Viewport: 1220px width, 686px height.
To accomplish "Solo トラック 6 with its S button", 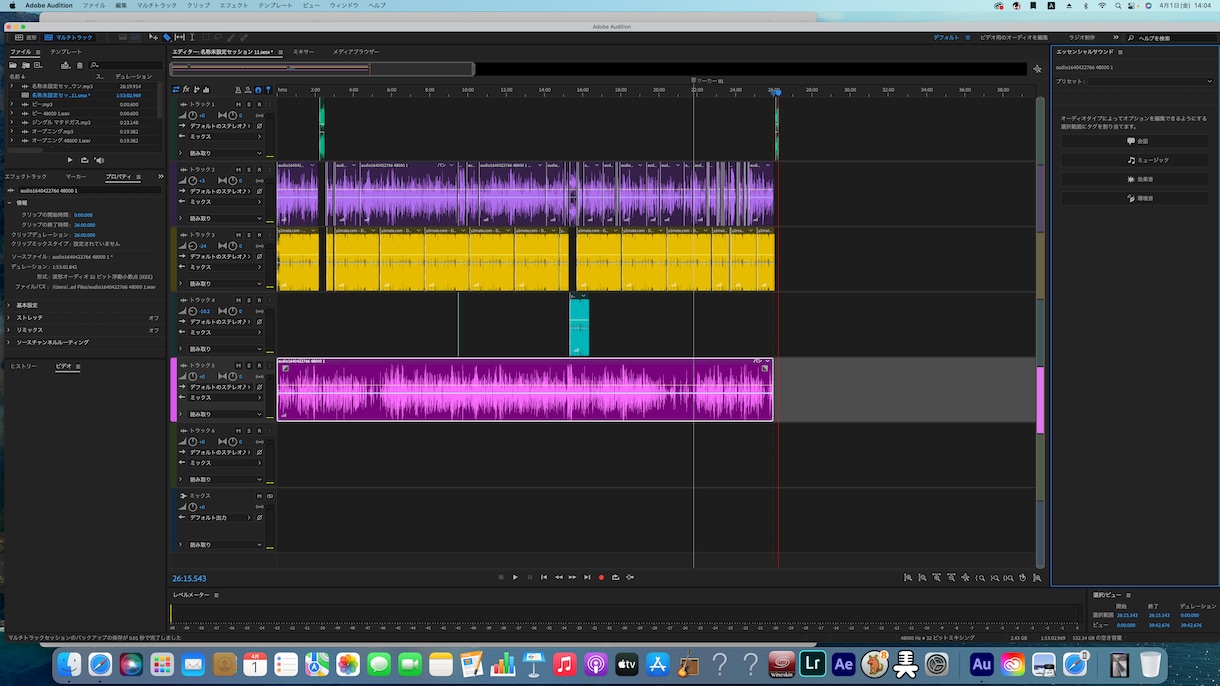I will [x=249, y=430].
